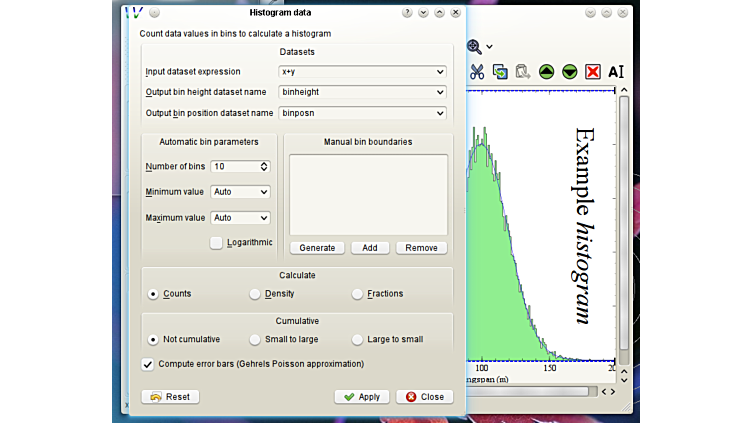Click the Help question mark in title bar

407,13
